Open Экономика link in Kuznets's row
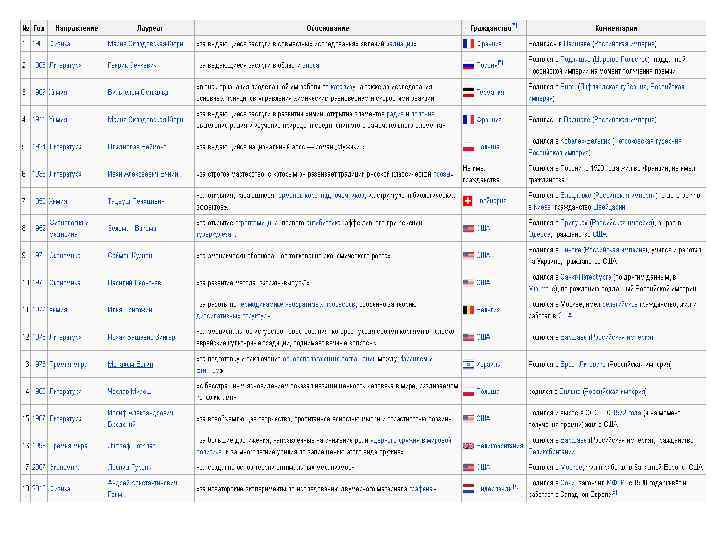 [x=65, y=255]
